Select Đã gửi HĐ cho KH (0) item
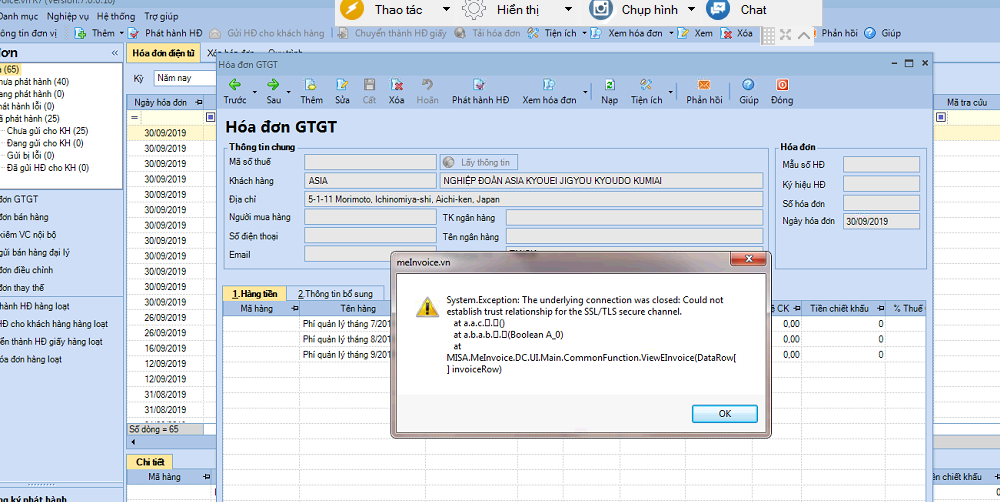 pyautogui.click(x=48, y=168)
